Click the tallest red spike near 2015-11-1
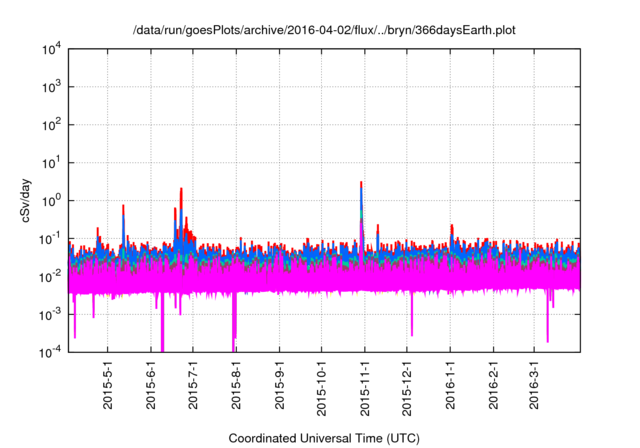This screenshot has height=448, width=640. 361,185
